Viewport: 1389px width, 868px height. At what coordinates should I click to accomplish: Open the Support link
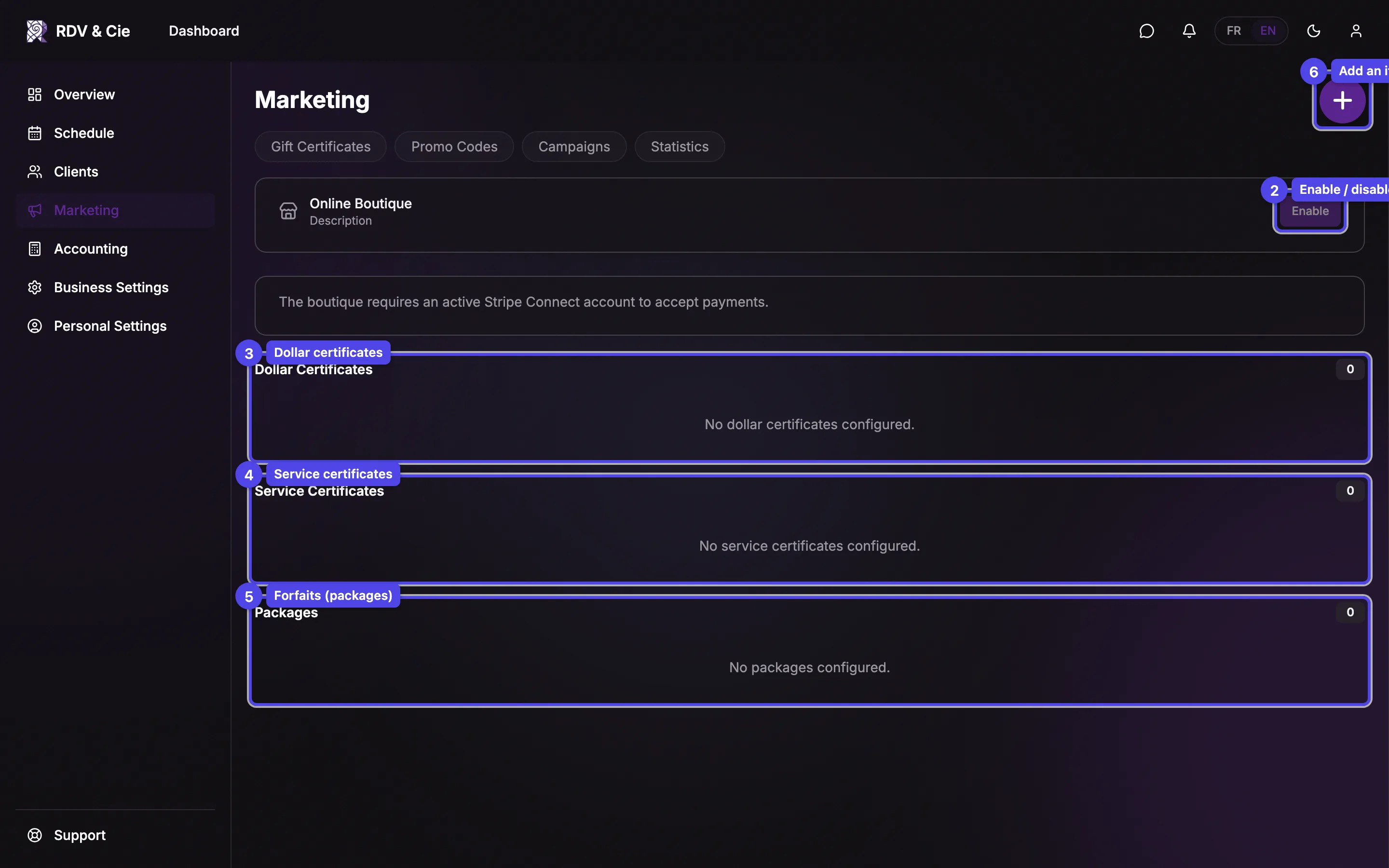(115, 835)
